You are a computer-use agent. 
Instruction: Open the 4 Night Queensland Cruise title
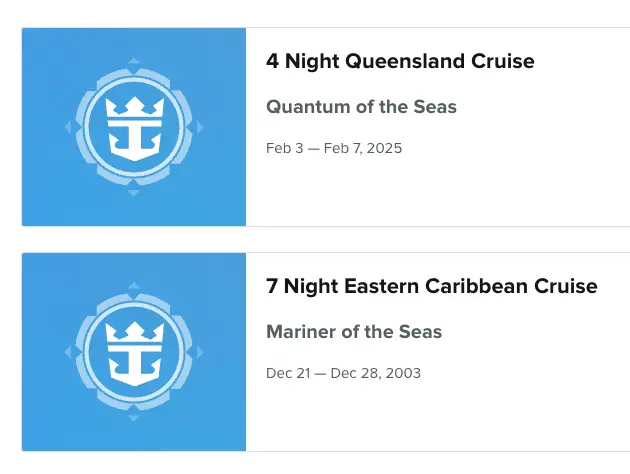click(400, 61)
